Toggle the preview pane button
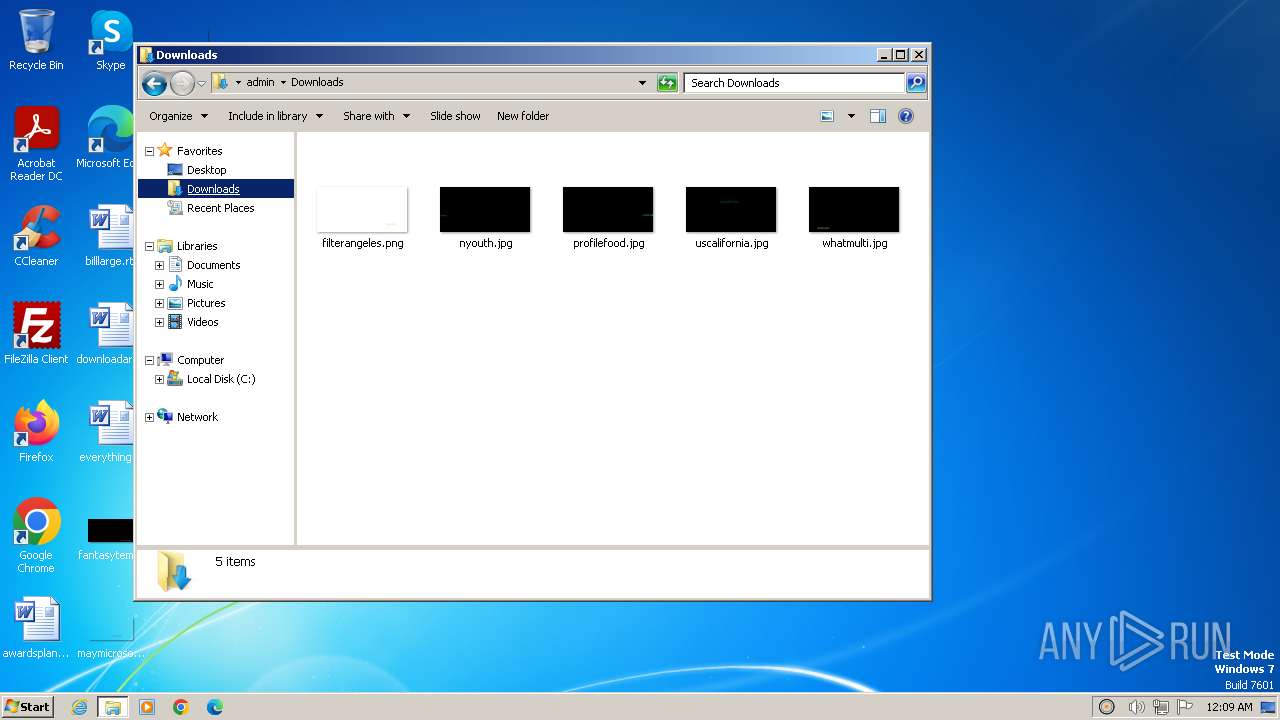 [x=878, y=116]
